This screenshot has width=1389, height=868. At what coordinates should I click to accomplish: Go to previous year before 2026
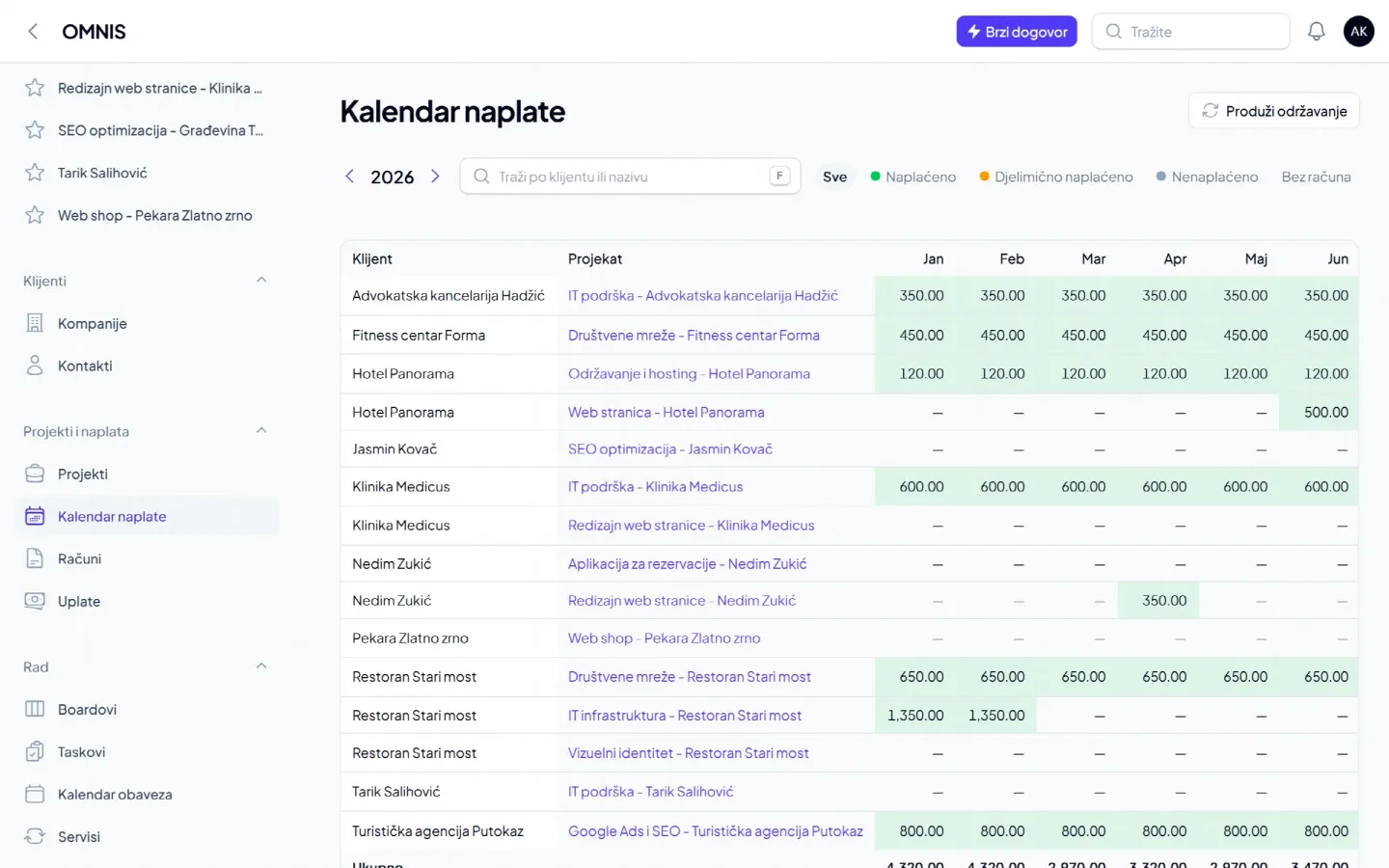click(x=350, y=176)
